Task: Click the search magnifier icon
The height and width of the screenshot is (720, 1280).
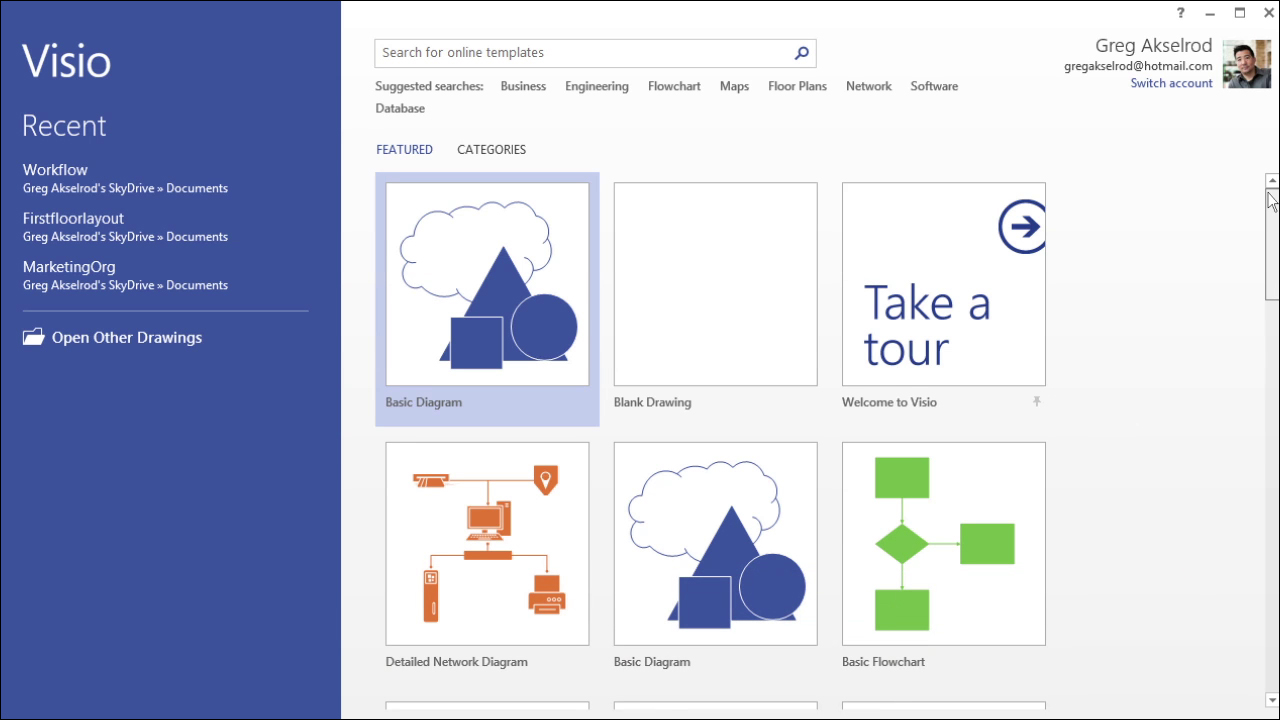Action: [x=800, y=53]
